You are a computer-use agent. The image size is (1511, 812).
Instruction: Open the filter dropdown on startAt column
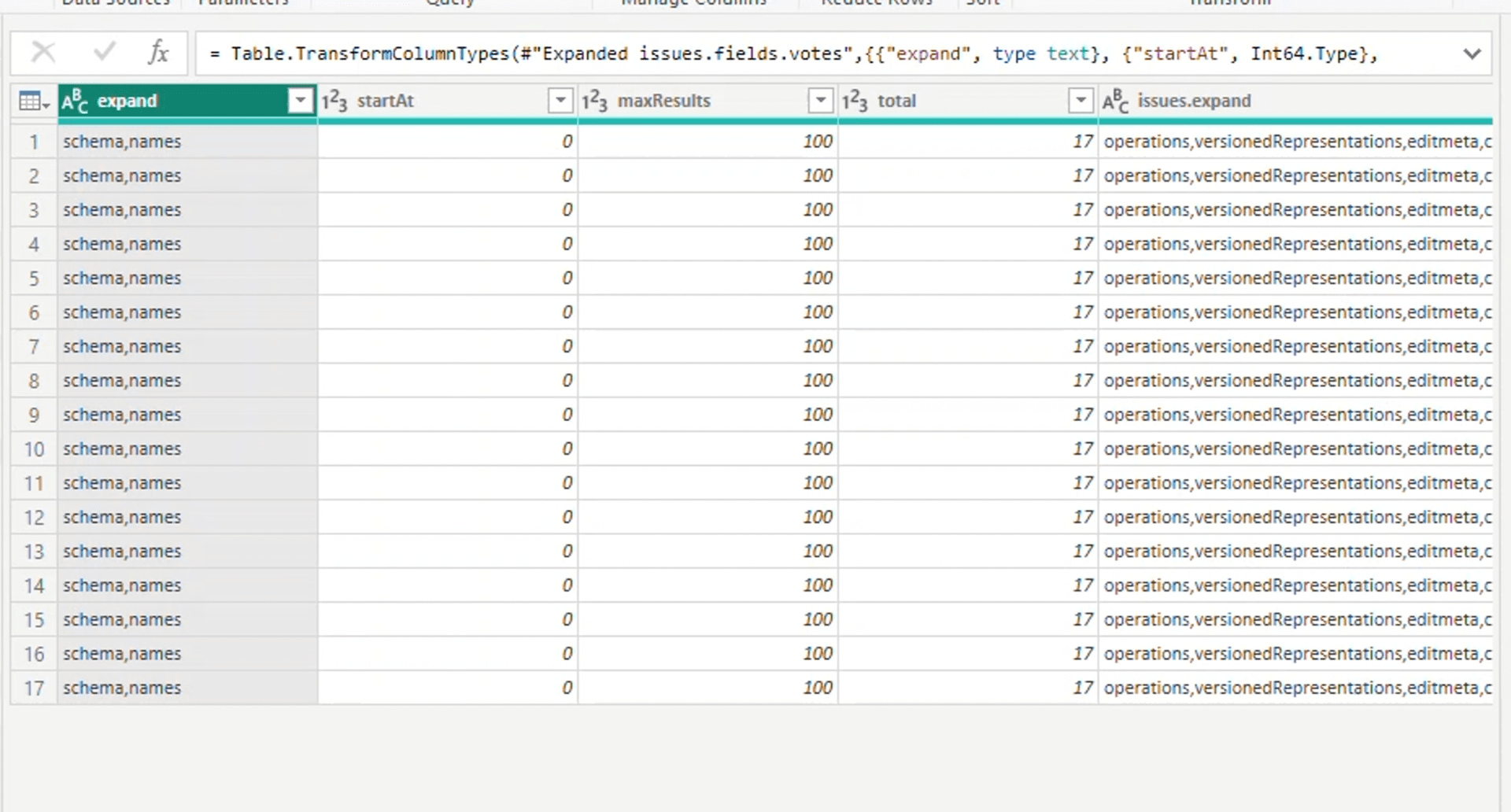click(560, 101)
